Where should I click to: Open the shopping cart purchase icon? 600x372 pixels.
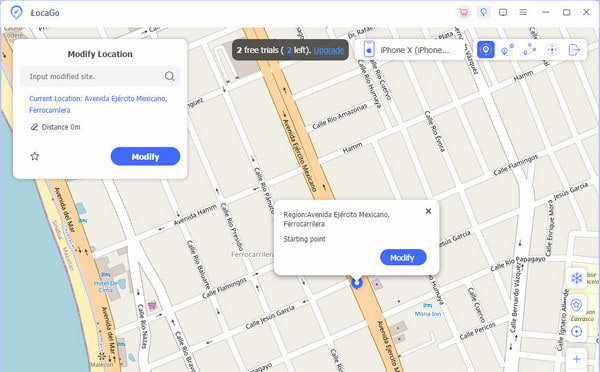coord(464,13)
